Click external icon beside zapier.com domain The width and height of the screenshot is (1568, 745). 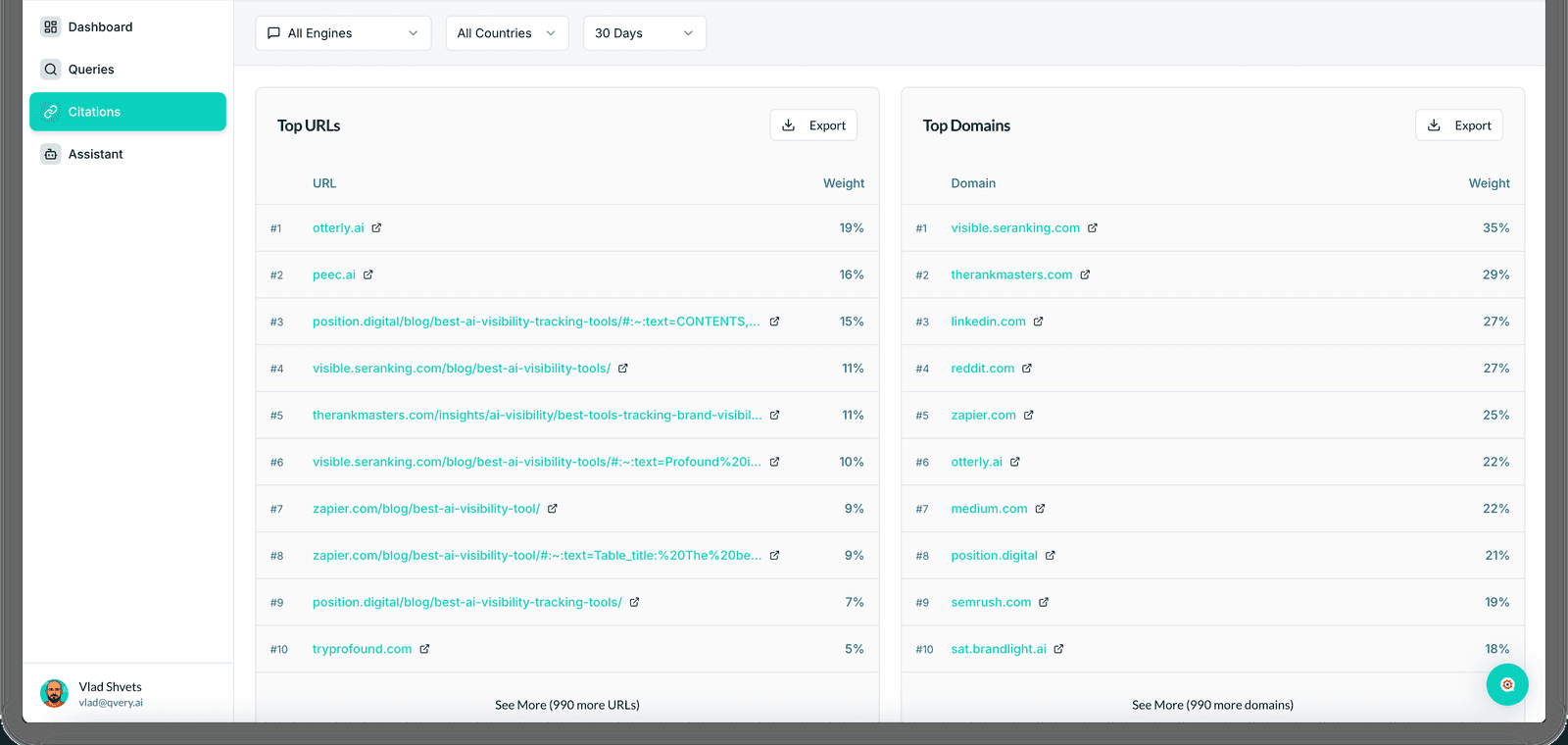pyautogui.click(x=1029, y=415)
